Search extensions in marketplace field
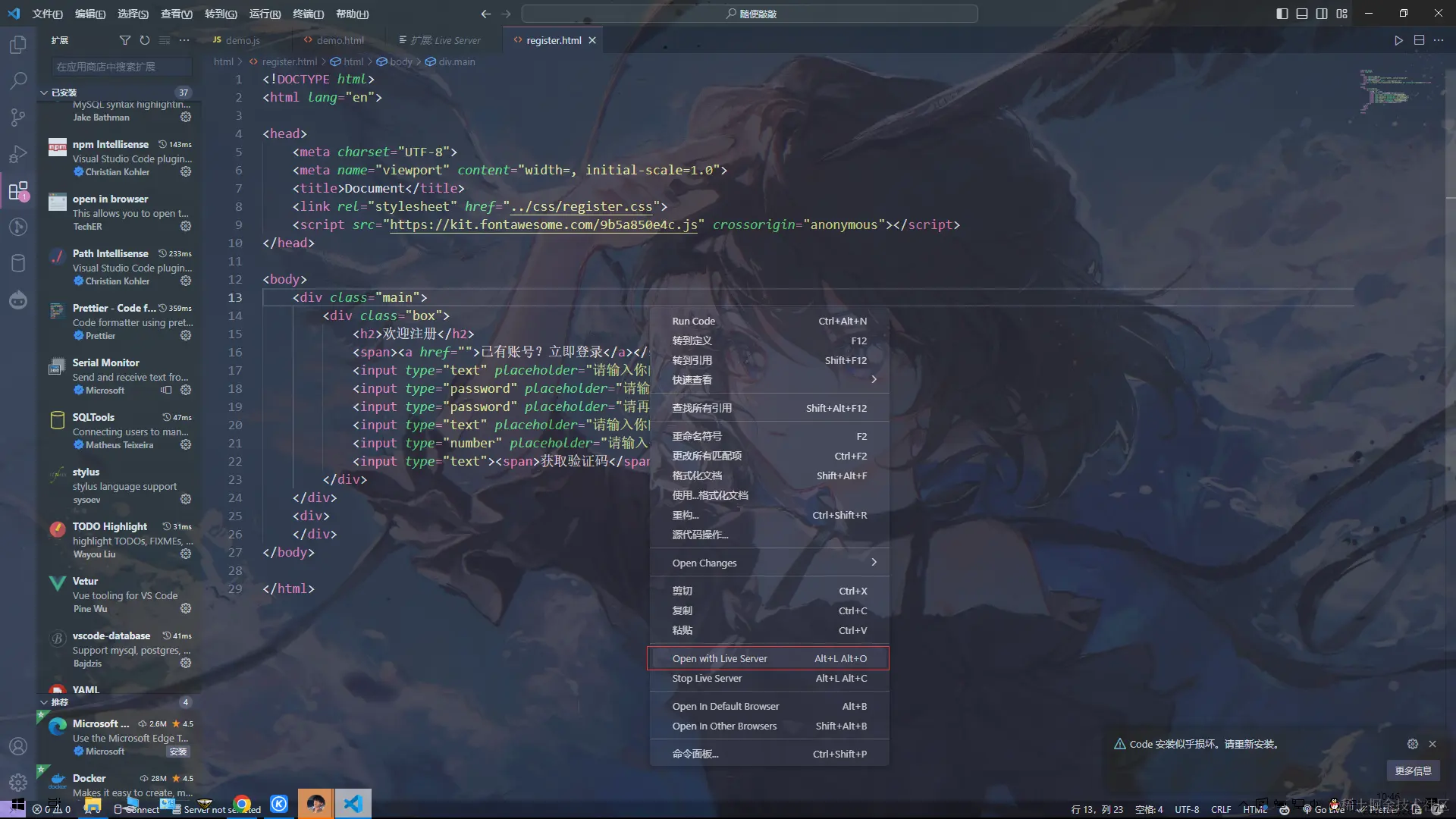The height and width of the screenshot is (819, 1456). [x=122, y=67]
